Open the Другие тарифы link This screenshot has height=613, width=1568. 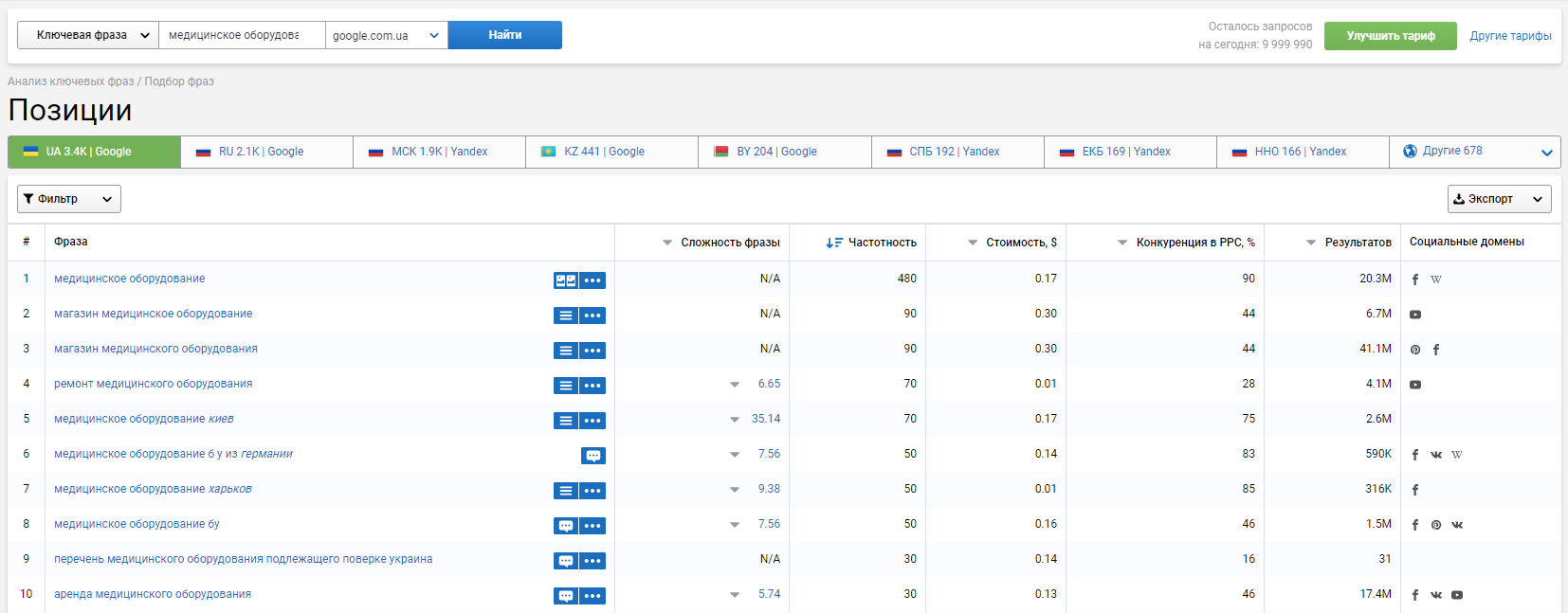point(1510,36)
